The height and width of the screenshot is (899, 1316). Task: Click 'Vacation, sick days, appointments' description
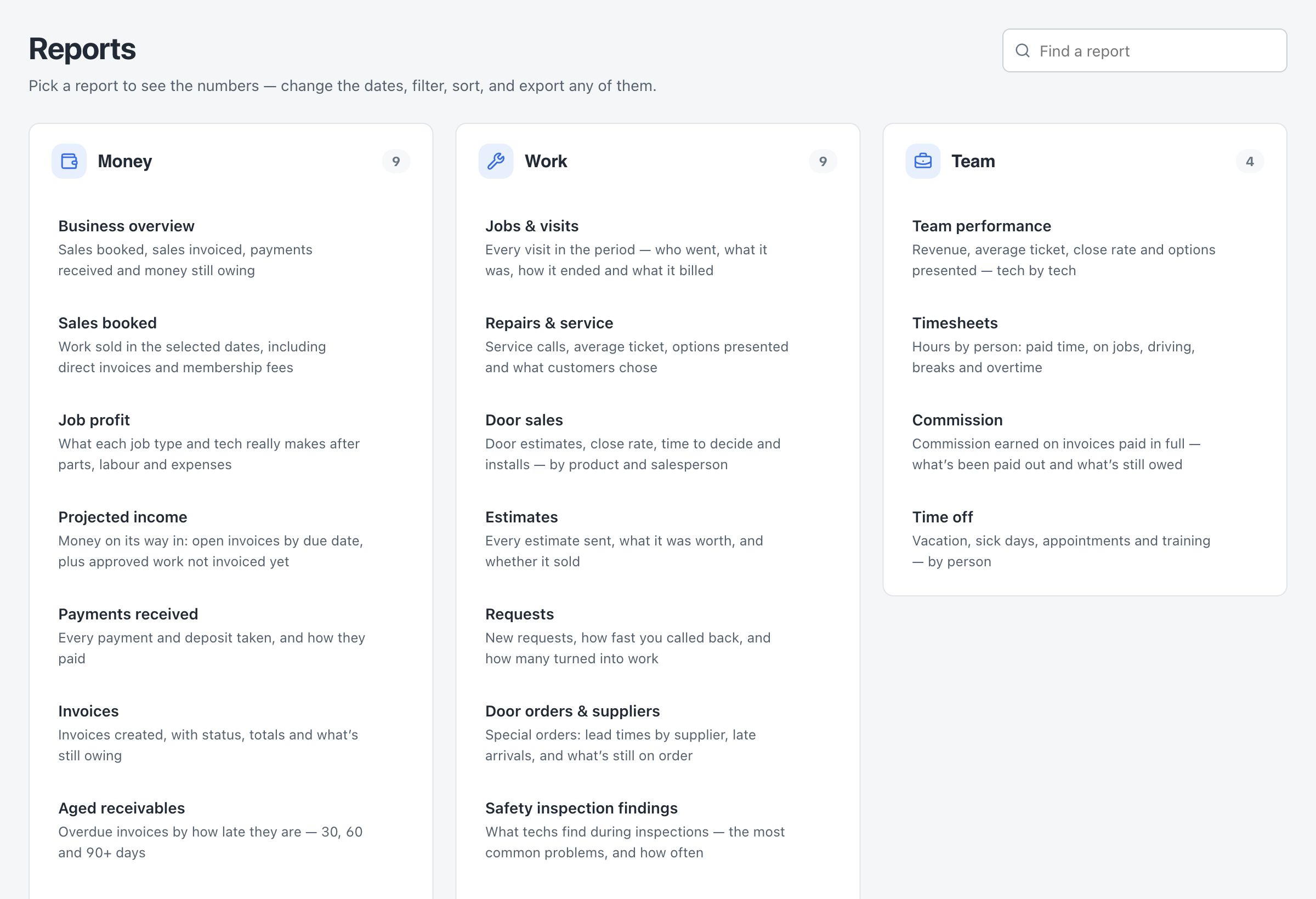click(1061, 551)
